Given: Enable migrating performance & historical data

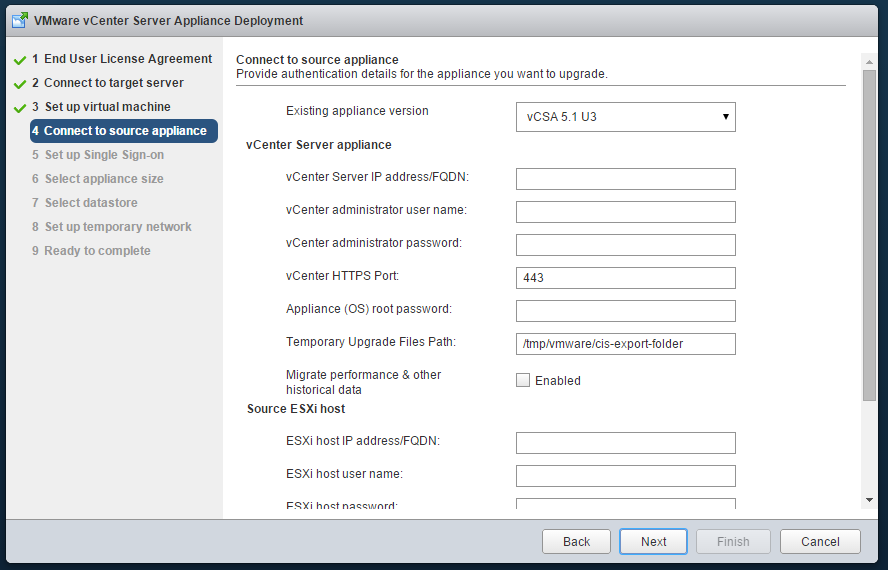Looking at the screenshot, I should [x=523, y=380].
